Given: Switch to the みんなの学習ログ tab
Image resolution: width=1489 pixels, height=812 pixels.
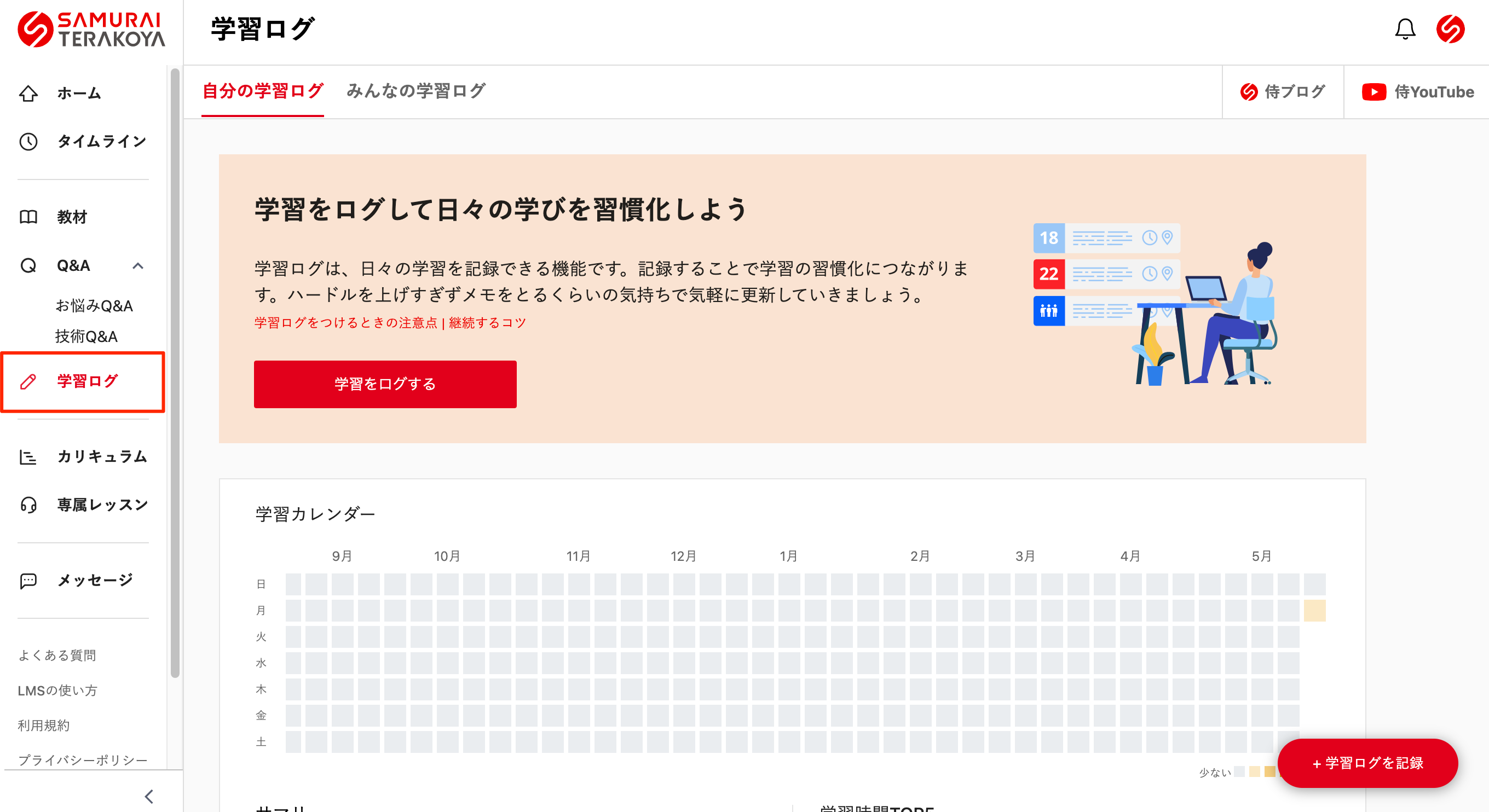Looking at the screenshot, I should [417, 91].
